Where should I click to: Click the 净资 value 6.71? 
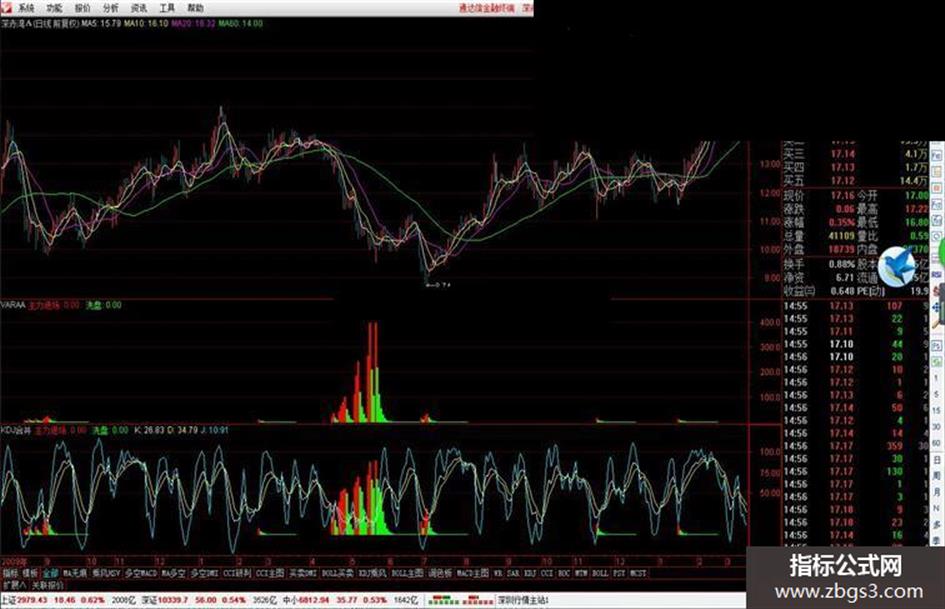click(845, 278)
